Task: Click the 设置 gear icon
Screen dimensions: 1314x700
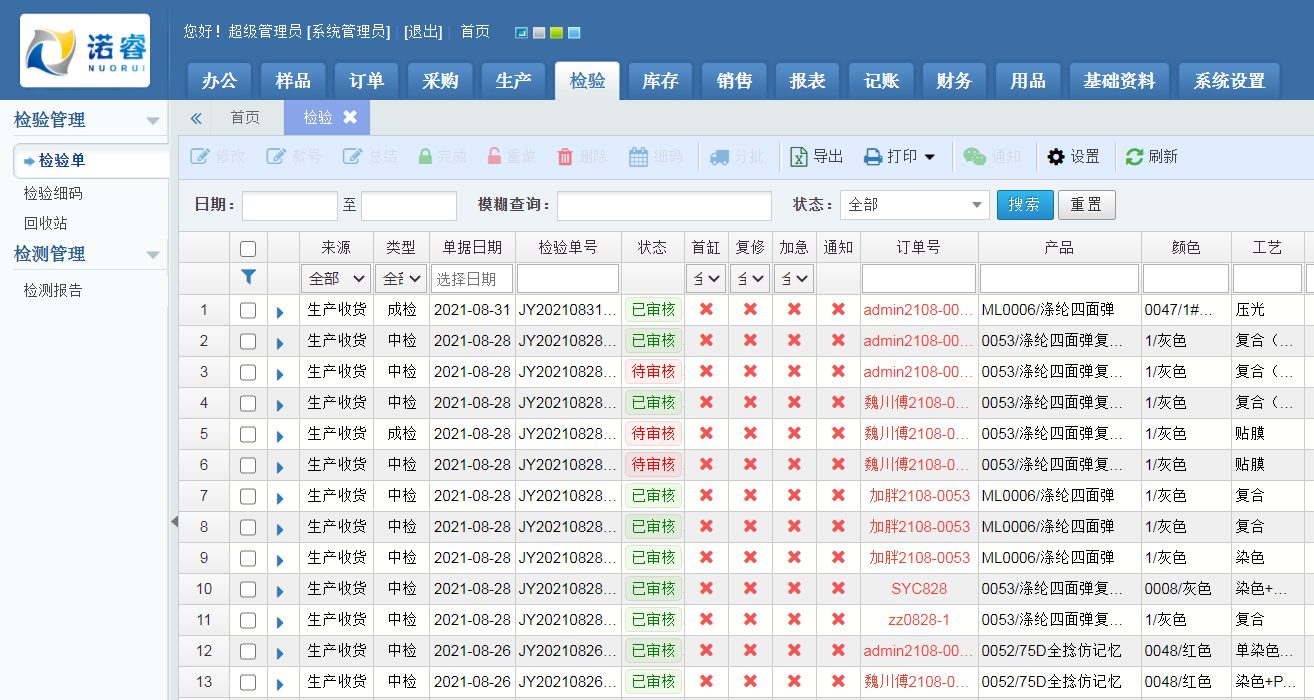Action: coord(1056,157)
